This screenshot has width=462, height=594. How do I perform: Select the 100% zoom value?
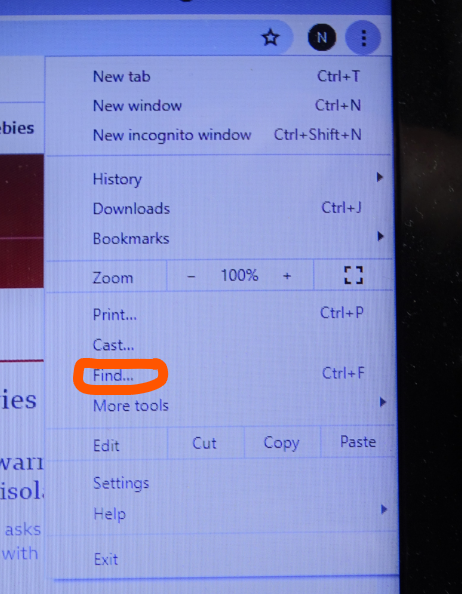pos(239,275)
